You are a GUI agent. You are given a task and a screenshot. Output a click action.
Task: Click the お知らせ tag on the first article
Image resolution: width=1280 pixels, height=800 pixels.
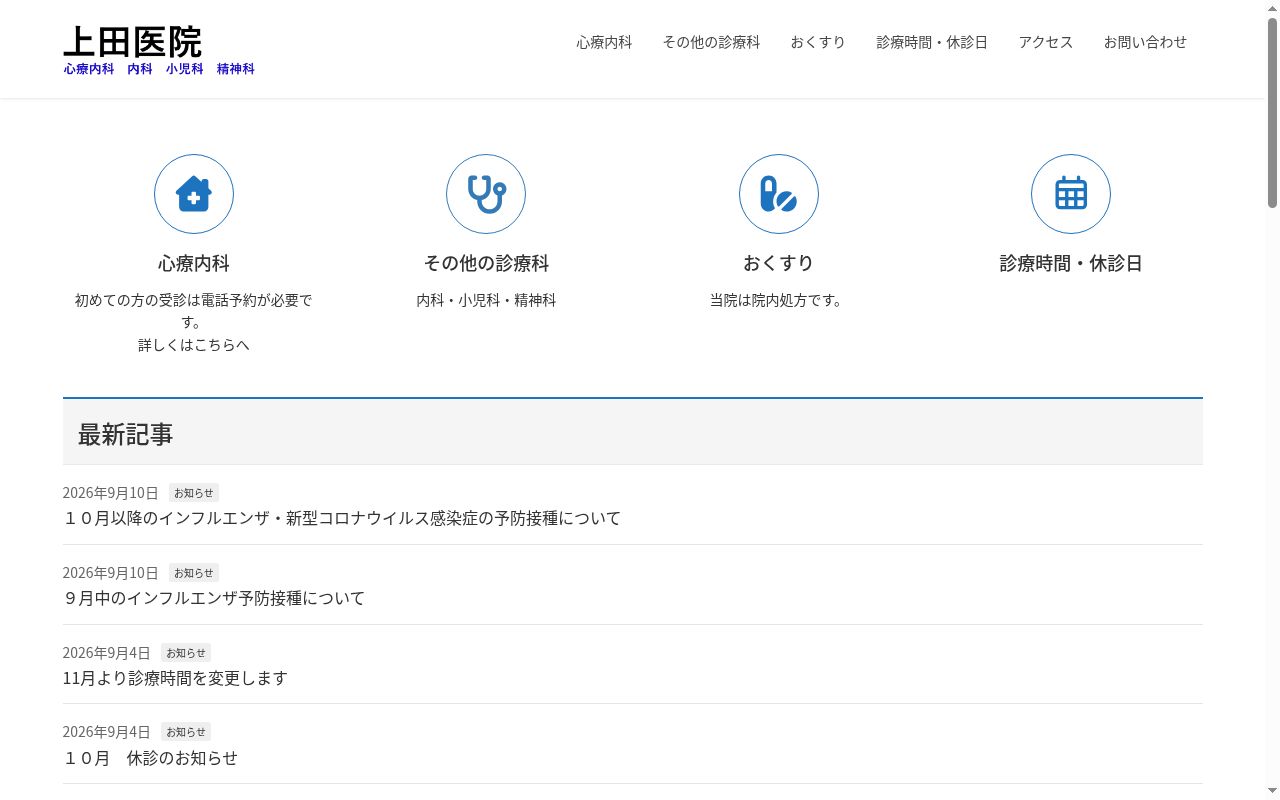coord(194,493)
